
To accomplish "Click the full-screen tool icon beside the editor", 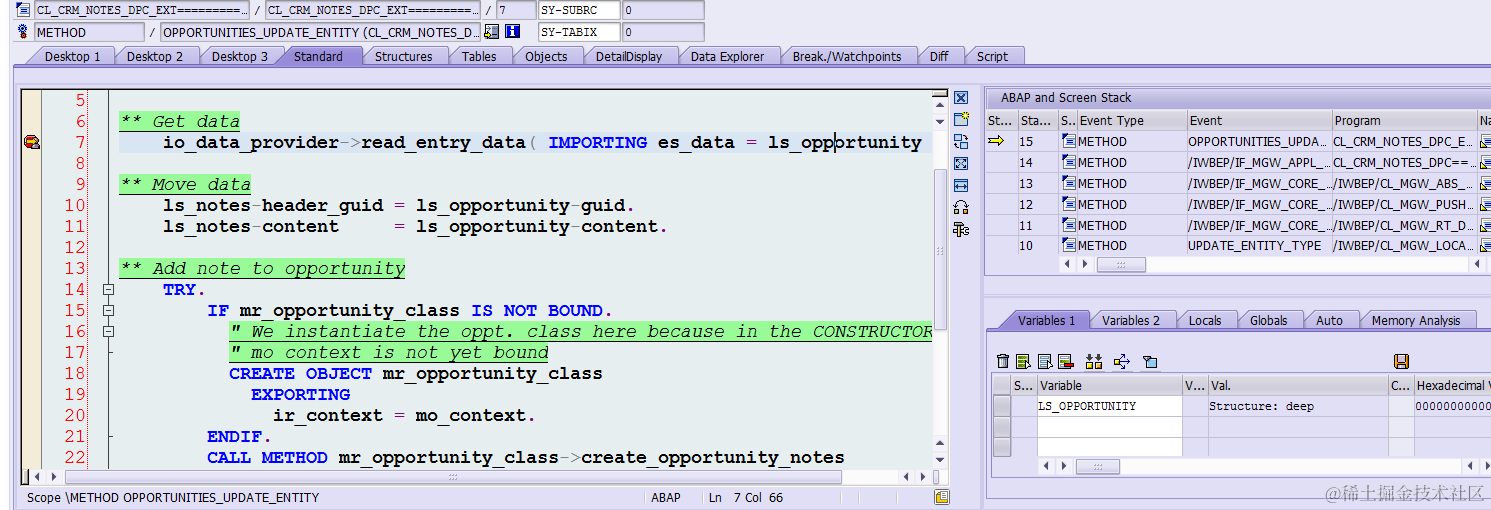I will click(x=961, y=163).
